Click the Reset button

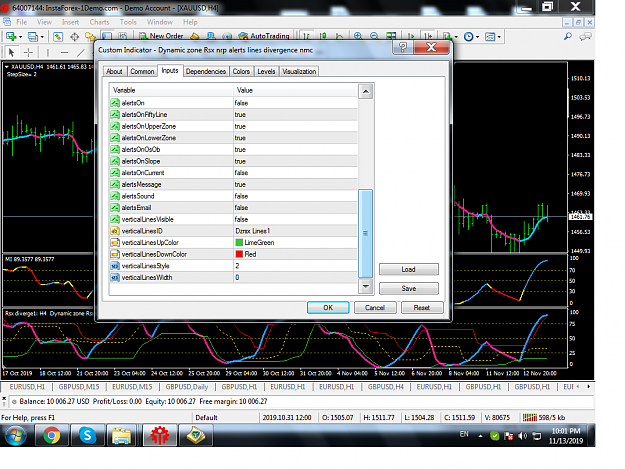[422, 308]
